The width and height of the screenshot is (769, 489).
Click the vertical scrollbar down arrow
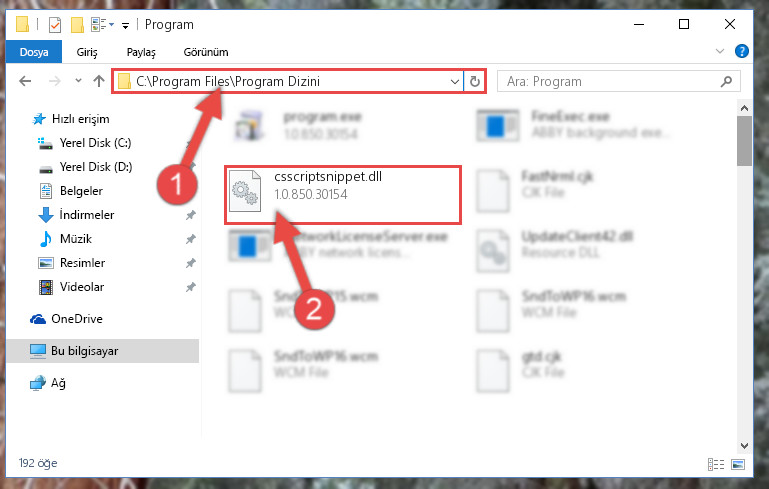tap(744, 445)
